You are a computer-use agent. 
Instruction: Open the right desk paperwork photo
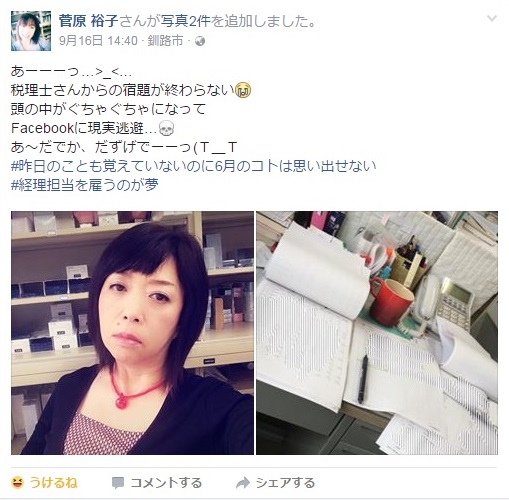tap(377, 333)
